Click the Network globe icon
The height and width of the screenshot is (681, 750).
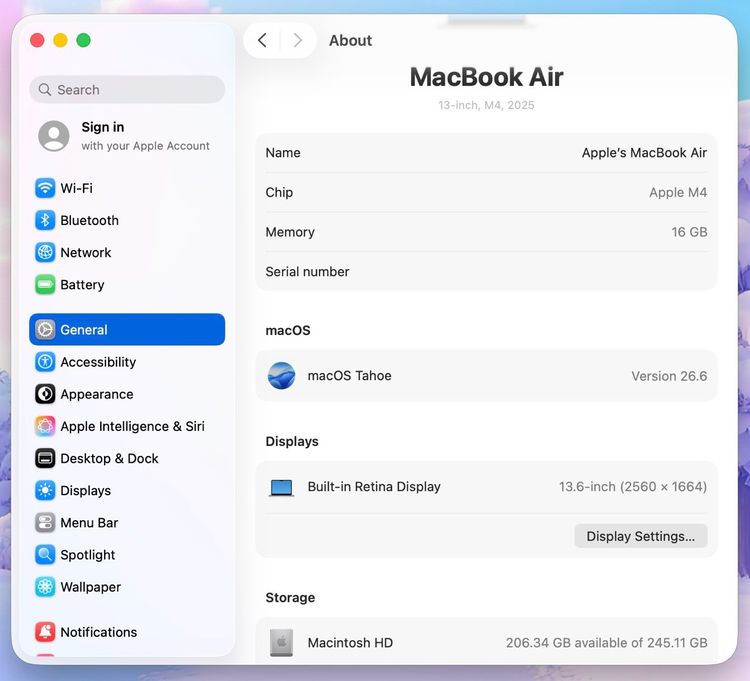coord(45,252)
